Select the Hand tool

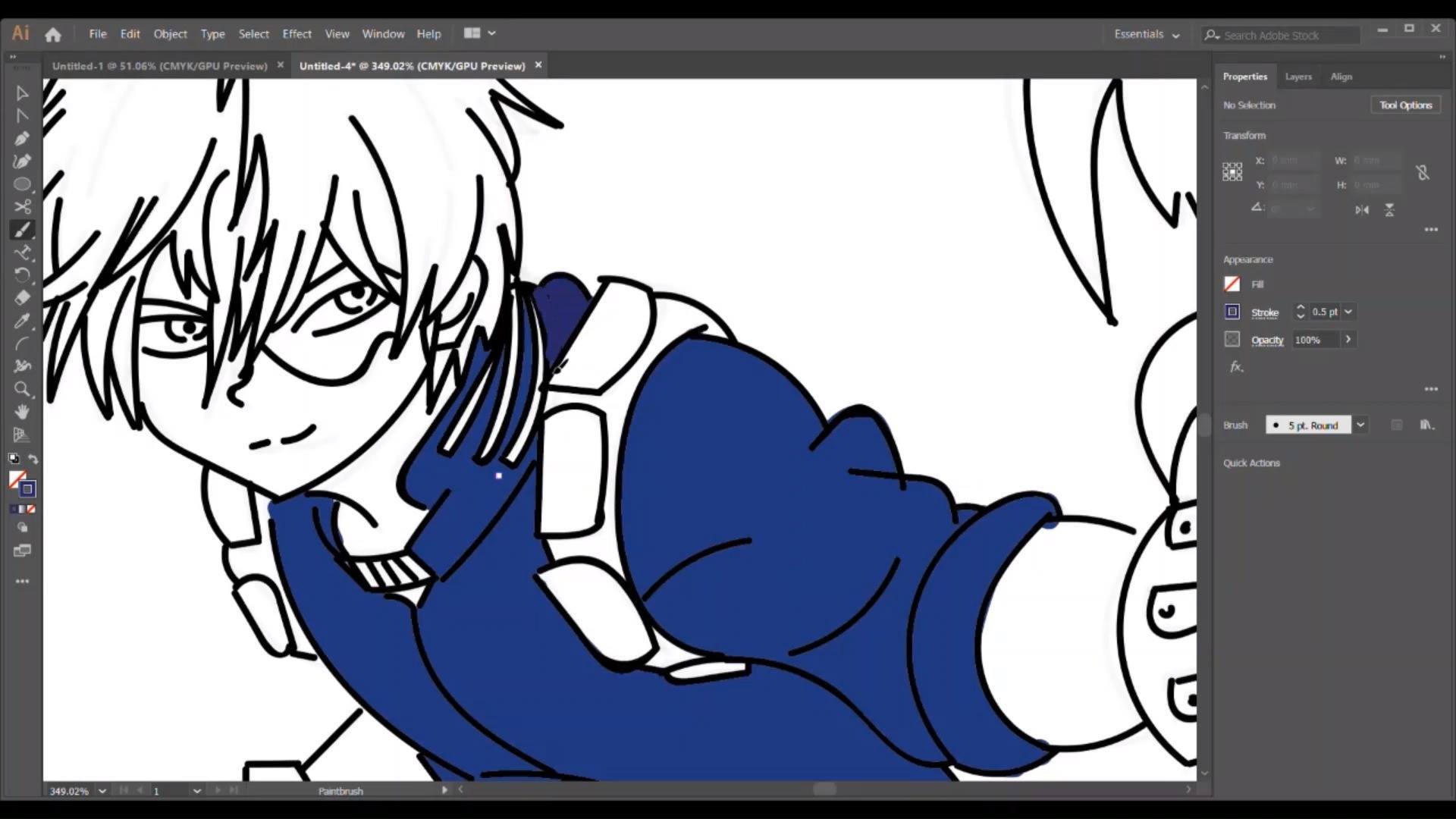[22, 412]
